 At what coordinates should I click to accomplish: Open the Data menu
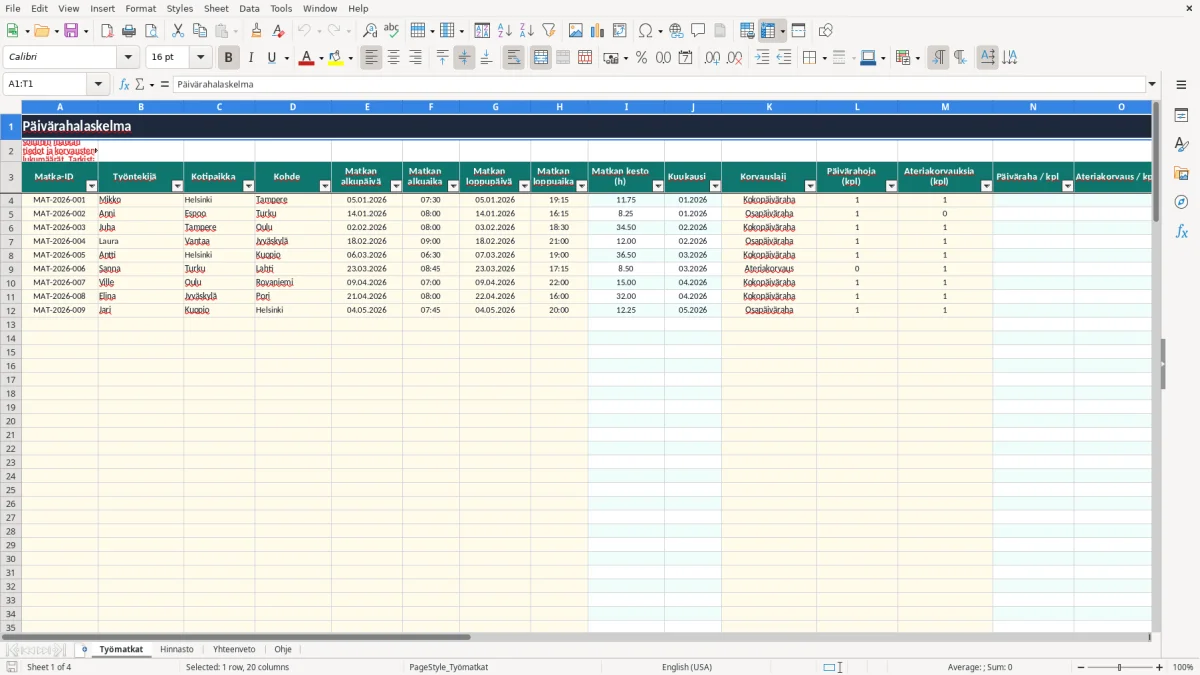tap(249, 8)
